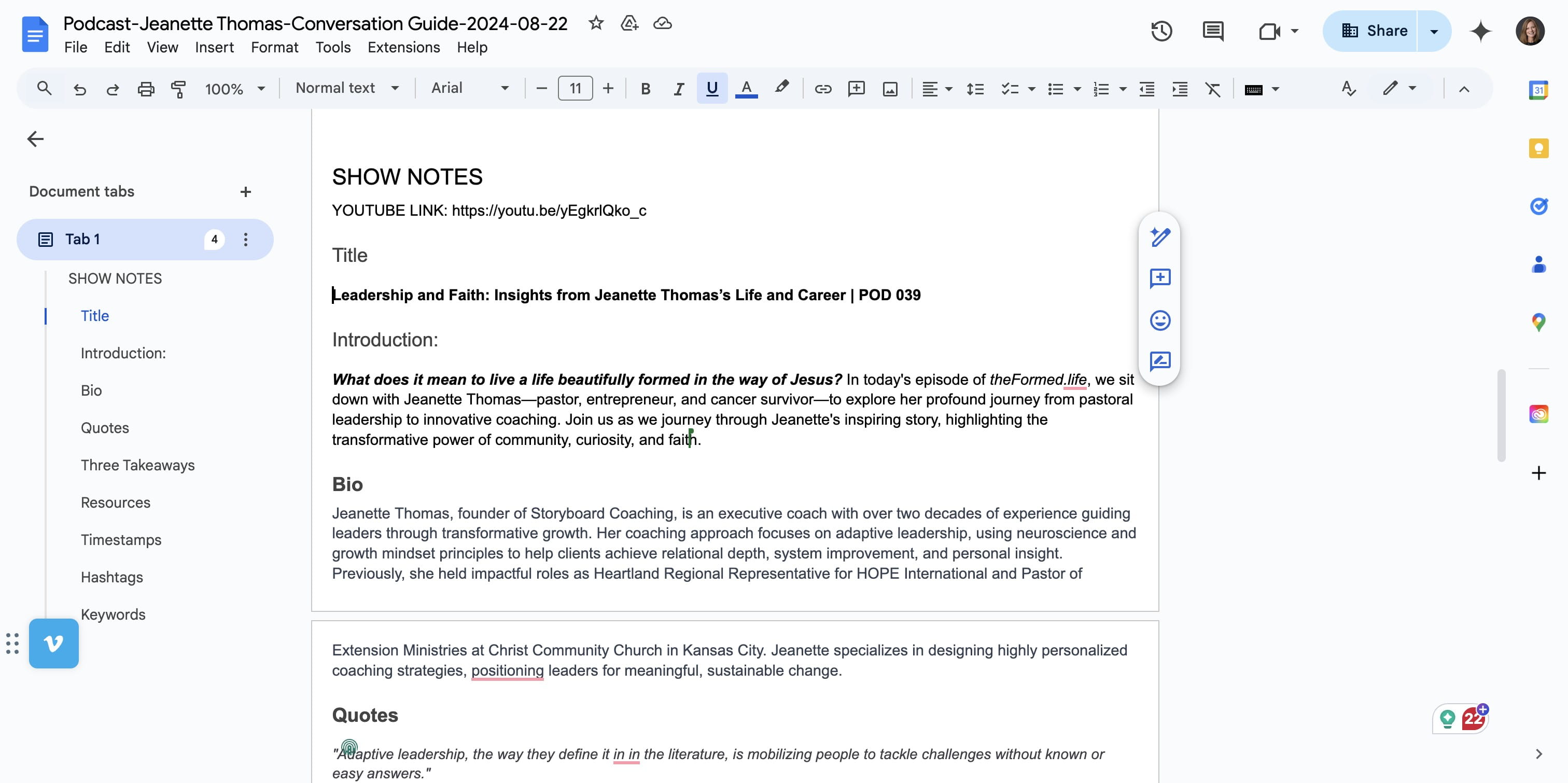This screenshot has width=1568, height=783.
Task: Insert an image
Action: pos(890,89)
